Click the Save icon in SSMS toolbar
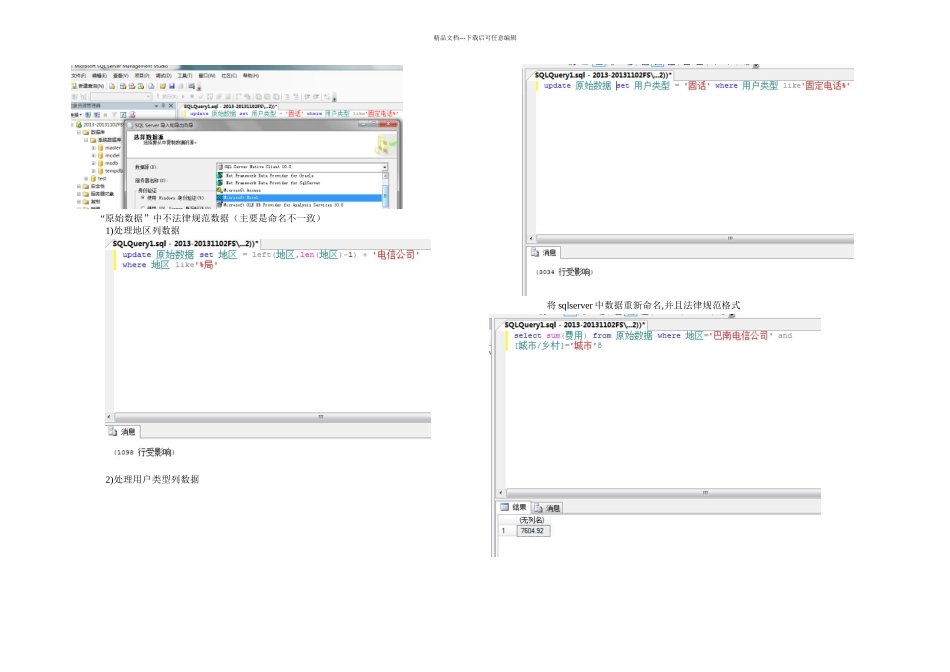Viewport: 950px width, 672px height. coord(171,86)
